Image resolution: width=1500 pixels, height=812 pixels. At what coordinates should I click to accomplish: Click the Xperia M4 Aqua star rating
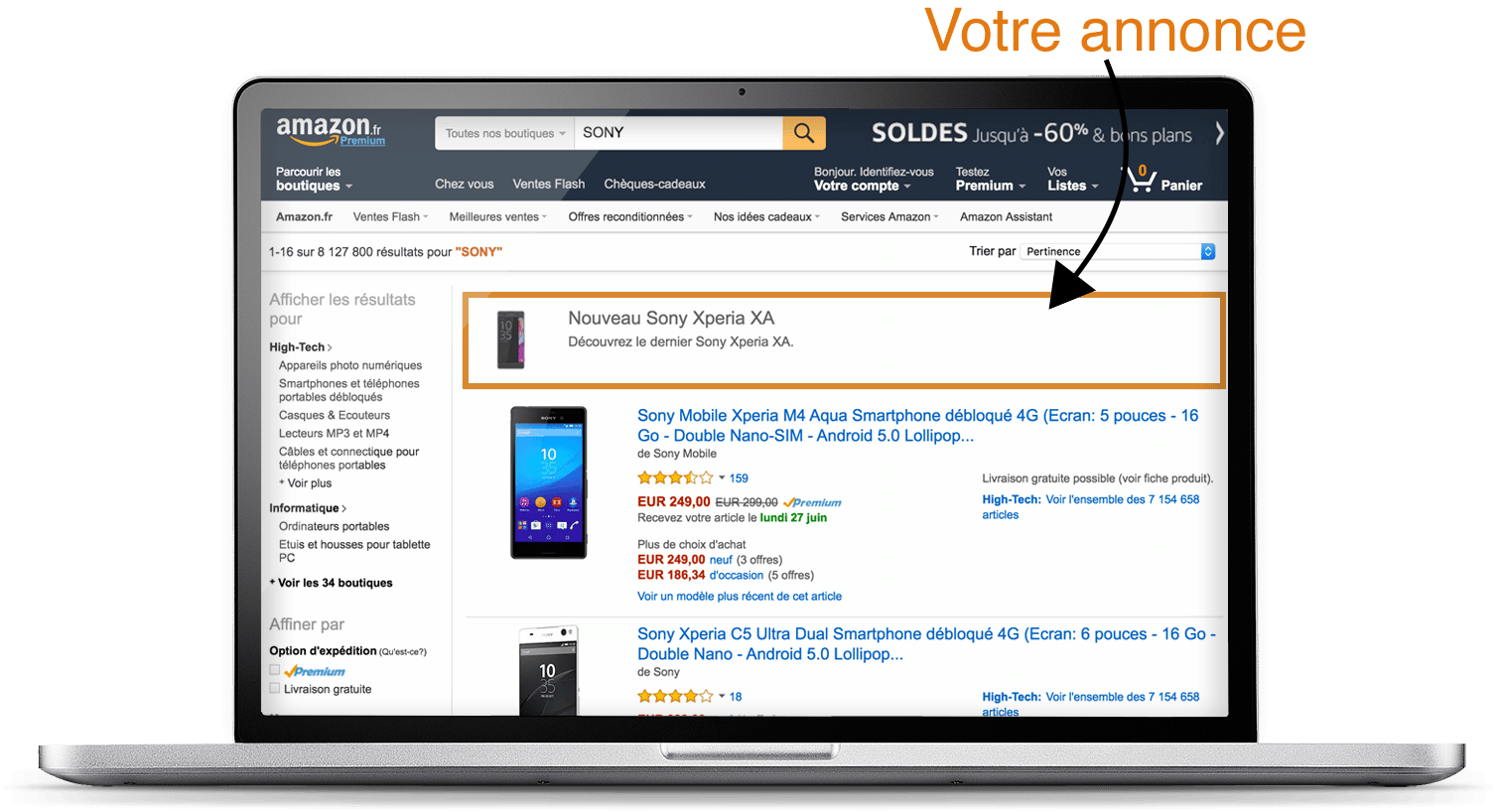tap(675, 478)
